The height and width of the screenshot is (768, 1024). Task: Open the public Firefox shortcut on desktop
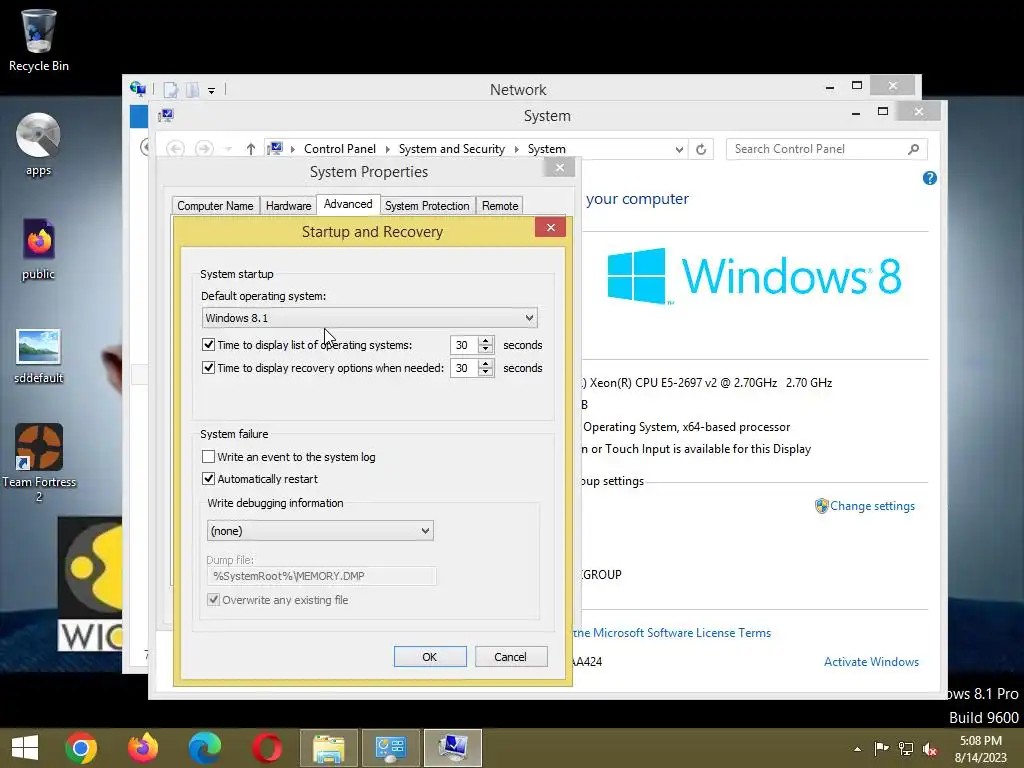pos(39,249)
